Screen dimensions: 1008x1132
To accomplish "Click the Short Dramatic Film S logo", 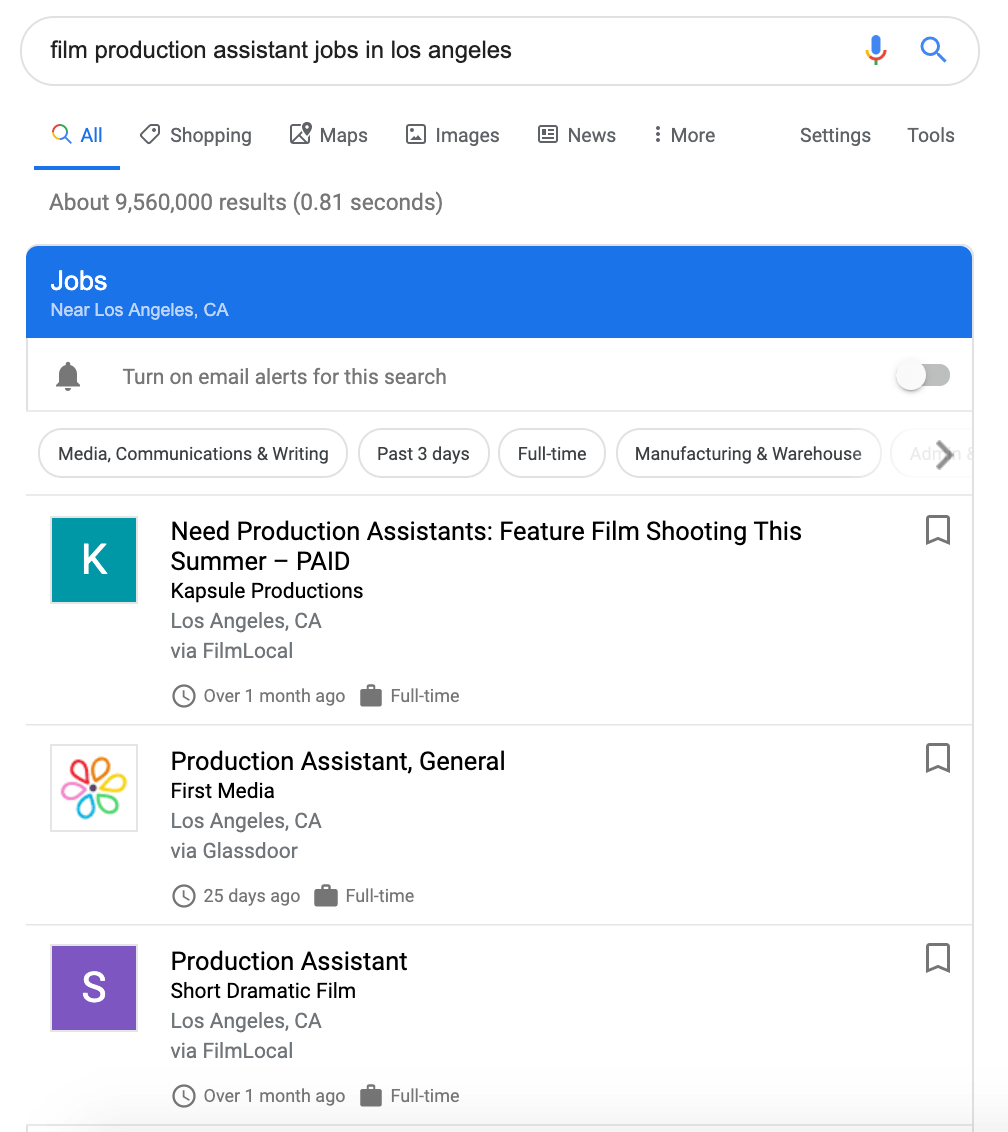I will point(94,988).
